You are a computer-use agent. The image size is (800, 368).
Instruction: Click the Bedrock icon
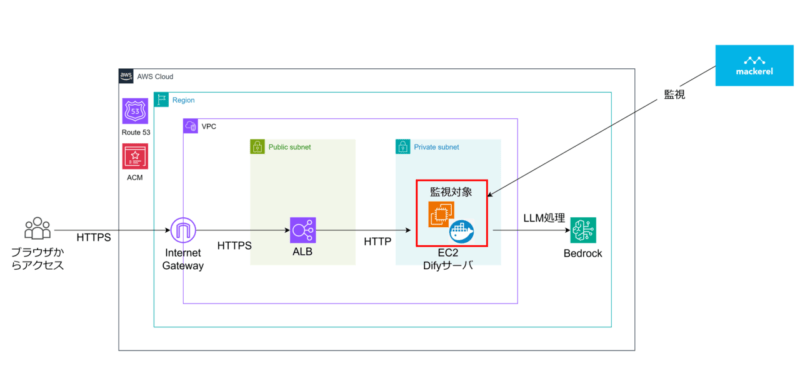coord(583,230)
